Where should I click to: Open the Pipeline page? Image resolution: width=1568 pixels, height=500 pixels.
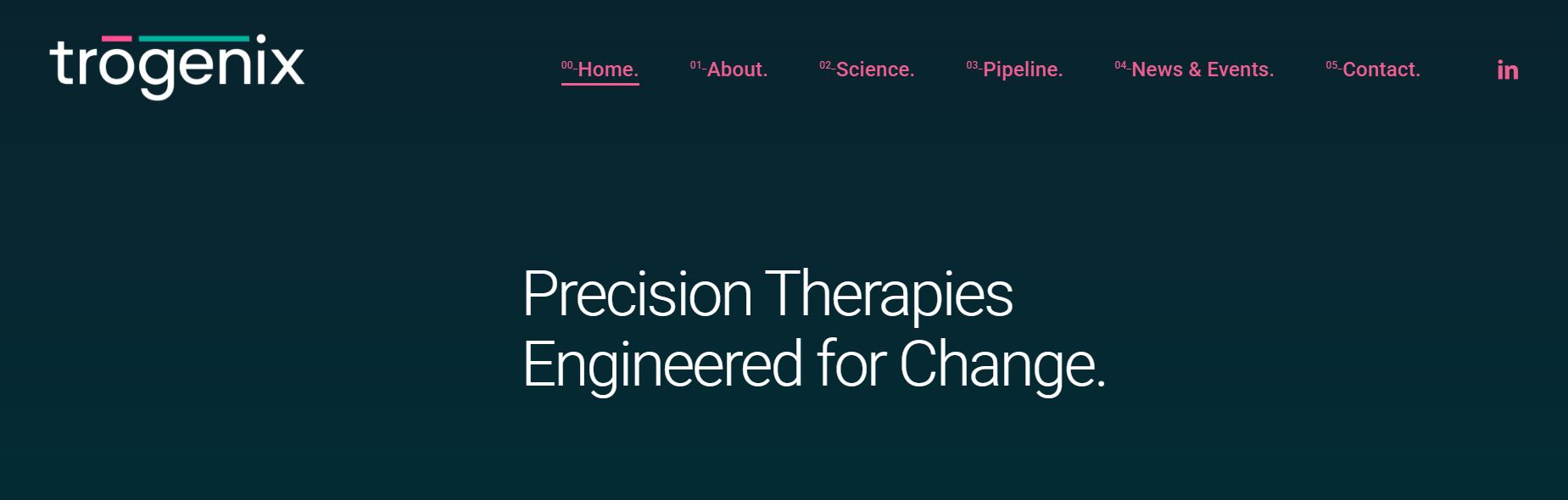(x=1023, y=69)
